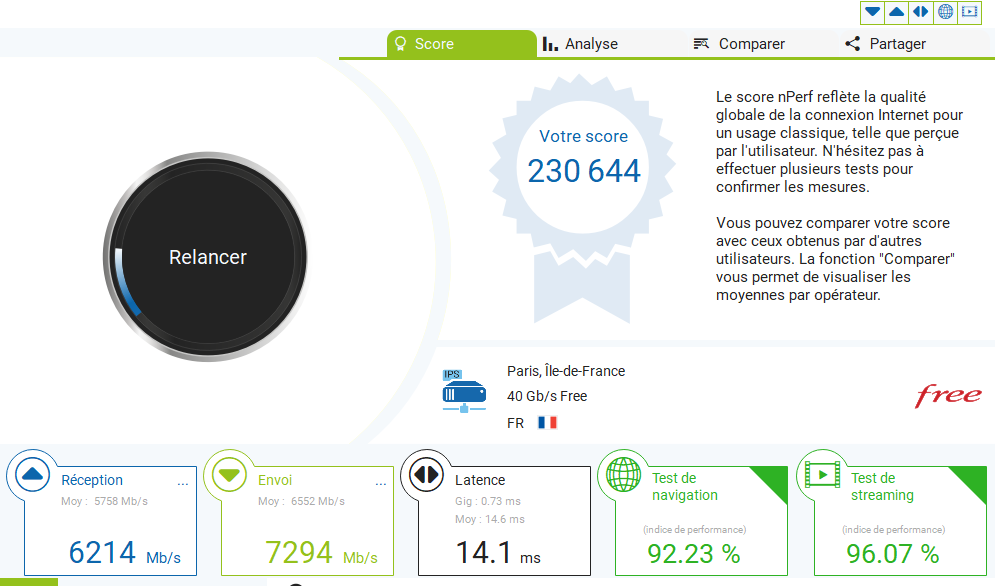995x586 pixels.
Task: Click the globe browsing icon in top-right toolbar
Action: click(x=946, y=11)
